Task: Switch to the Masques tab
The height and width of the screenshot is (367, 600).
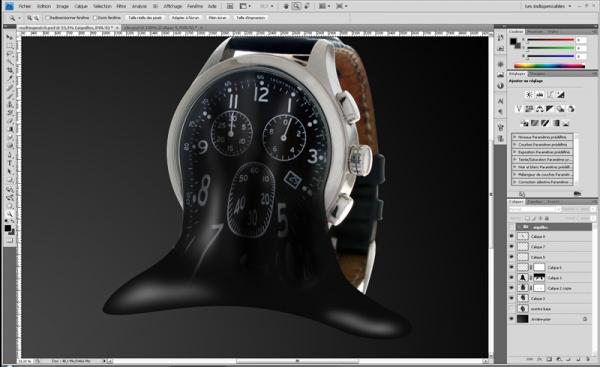Action: pyautogui.click(x=537, y=73)
